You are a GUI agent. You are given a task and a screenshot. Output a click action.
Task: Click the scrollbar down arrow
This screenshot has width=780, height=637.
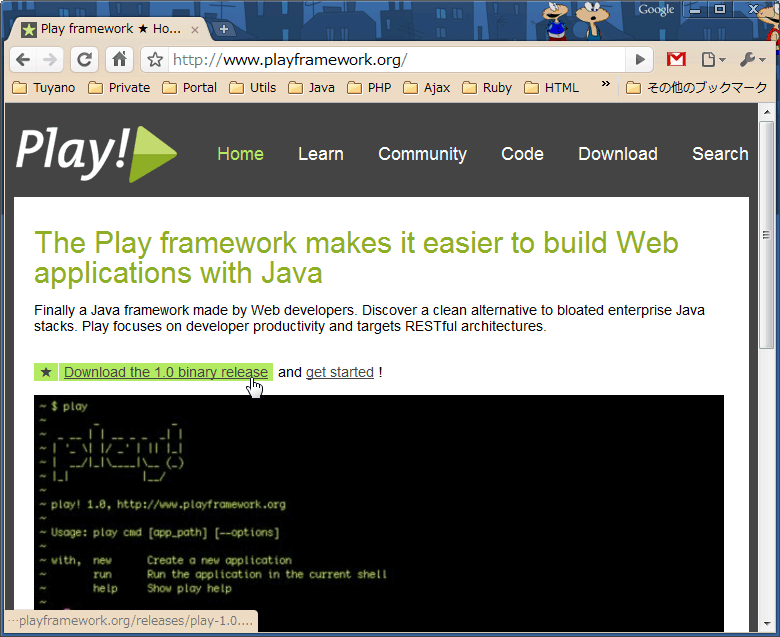tap(767, 624)
